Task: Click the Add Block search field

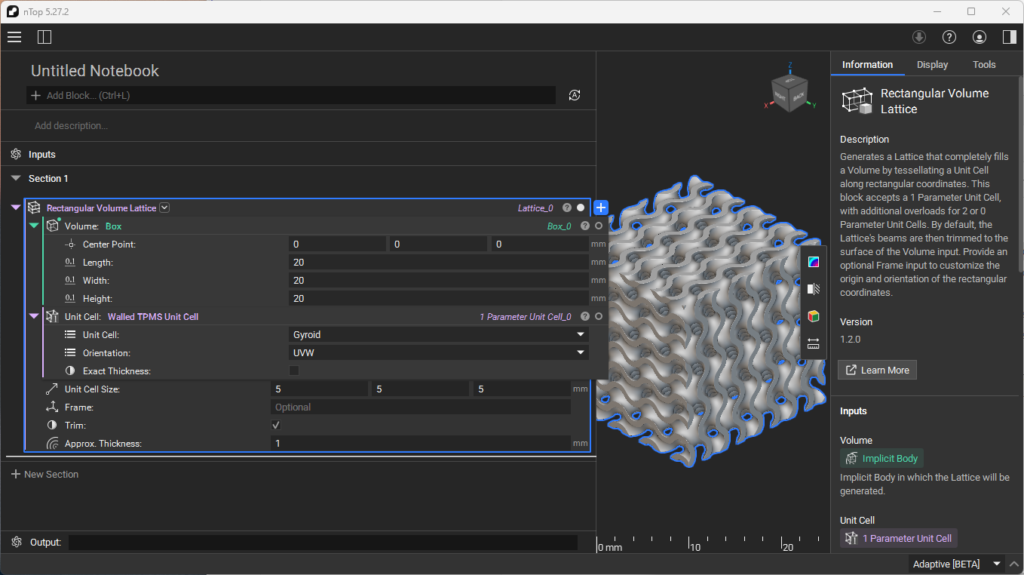Action: click(291, 95)
